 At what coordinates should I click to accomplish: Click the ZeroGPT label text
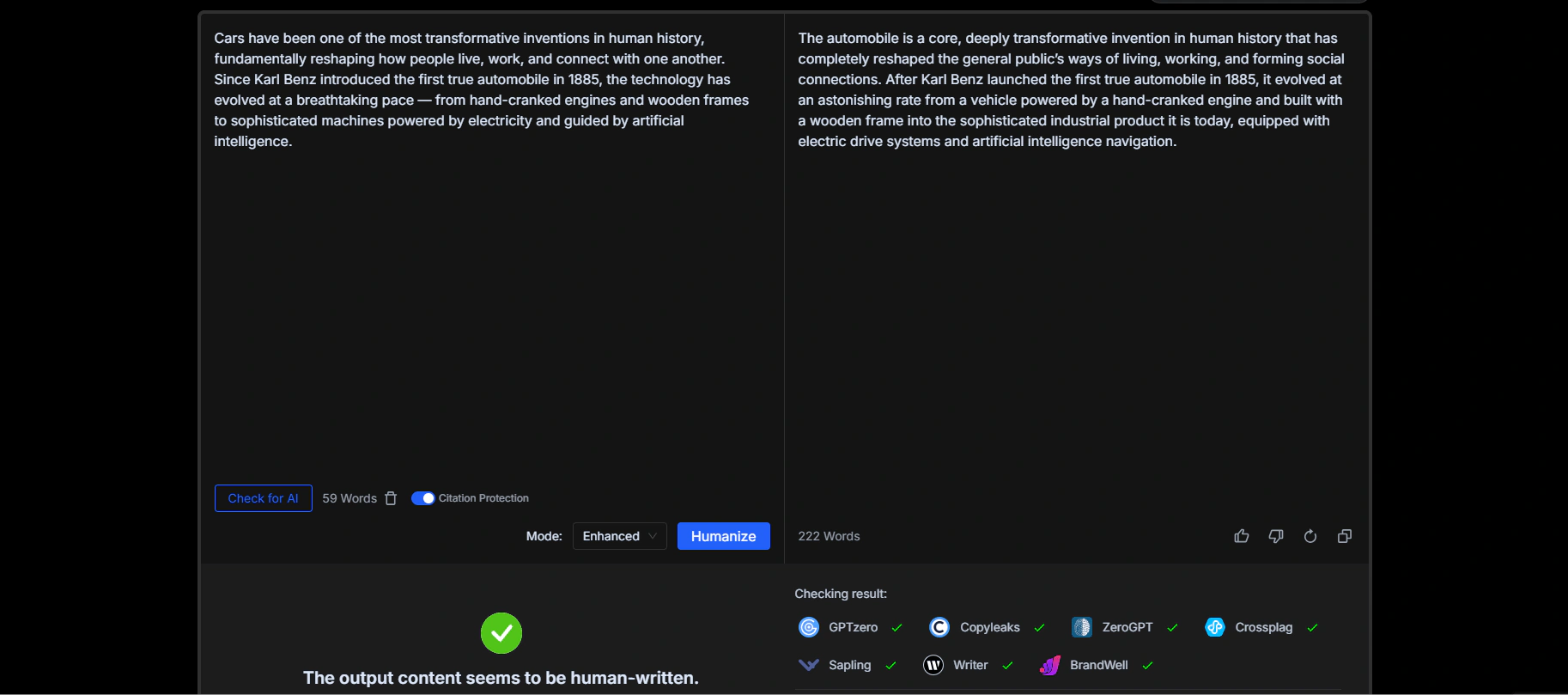[x=1127, y=627]
